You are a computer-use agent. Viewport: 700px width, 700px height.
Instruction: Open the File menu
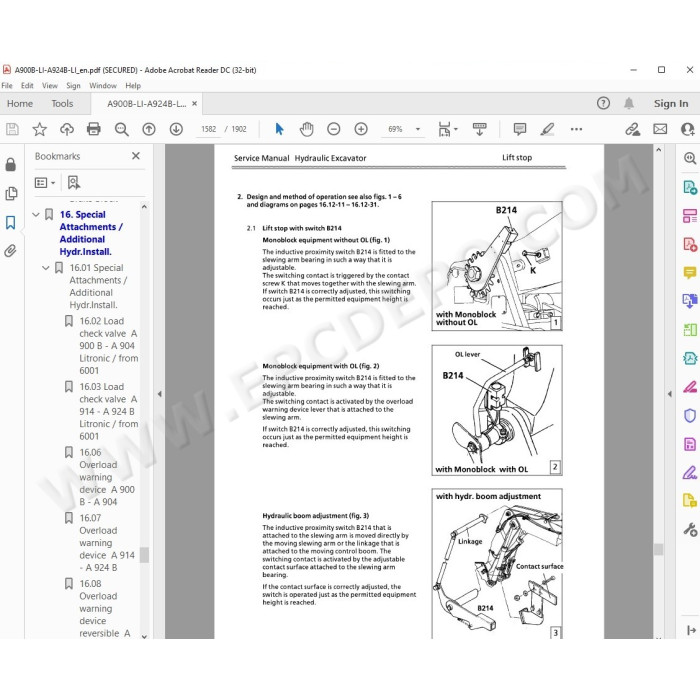pos(7,86)
